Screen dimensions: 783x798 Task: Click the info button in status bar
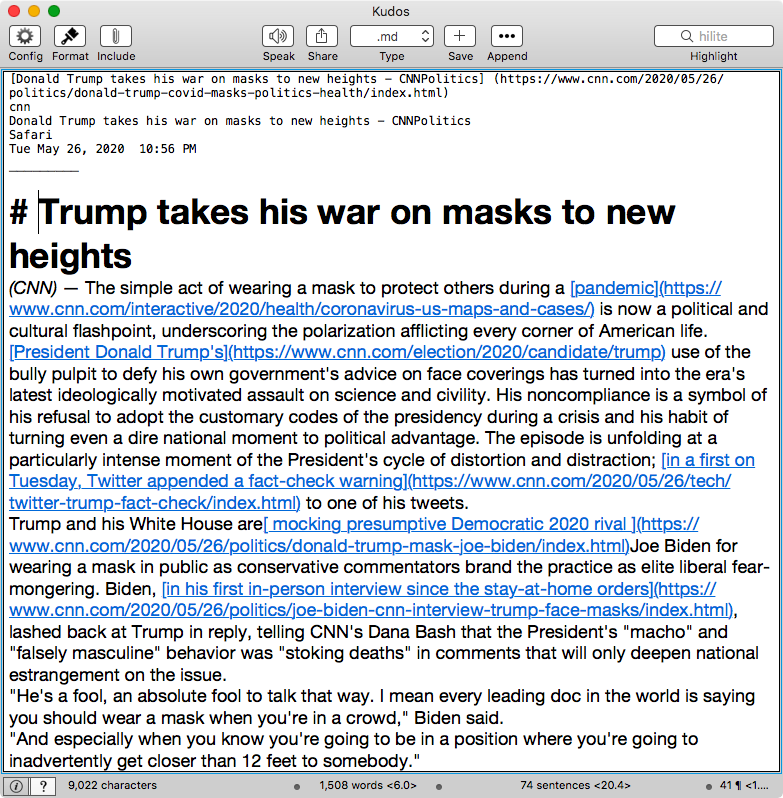tap(16, 786)
